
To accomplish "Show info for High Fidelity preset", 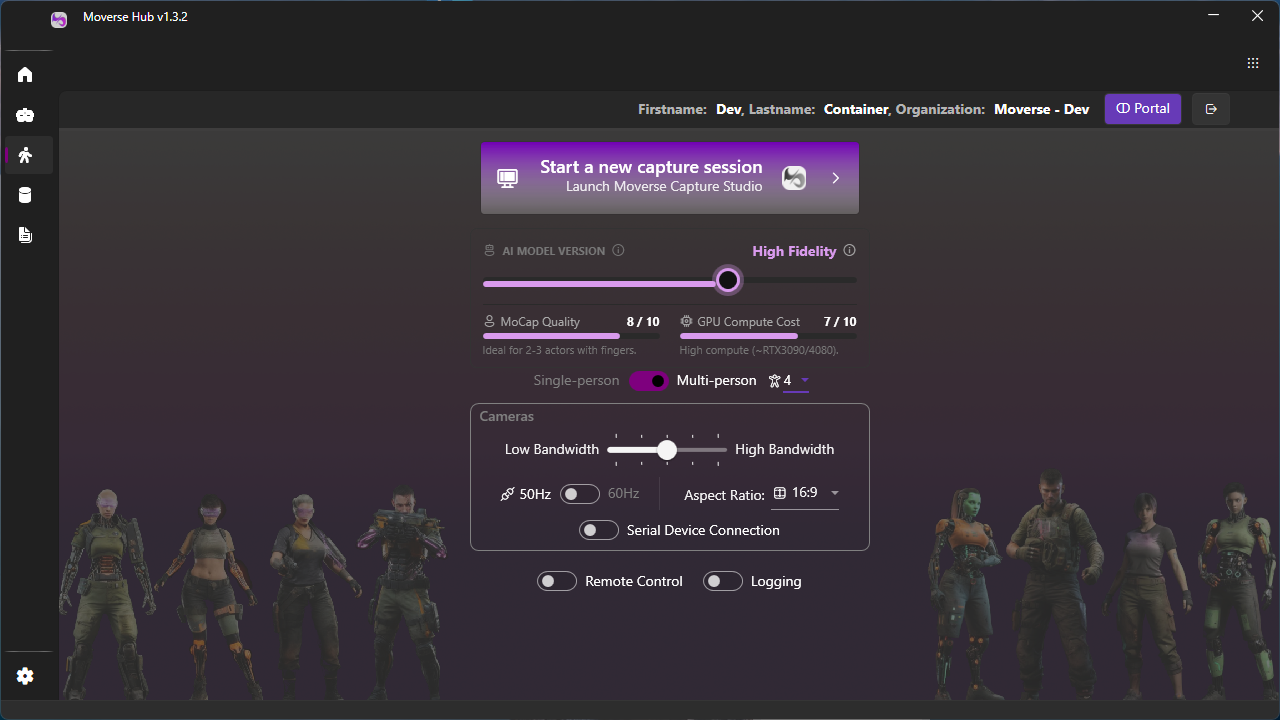I will 850,251.
